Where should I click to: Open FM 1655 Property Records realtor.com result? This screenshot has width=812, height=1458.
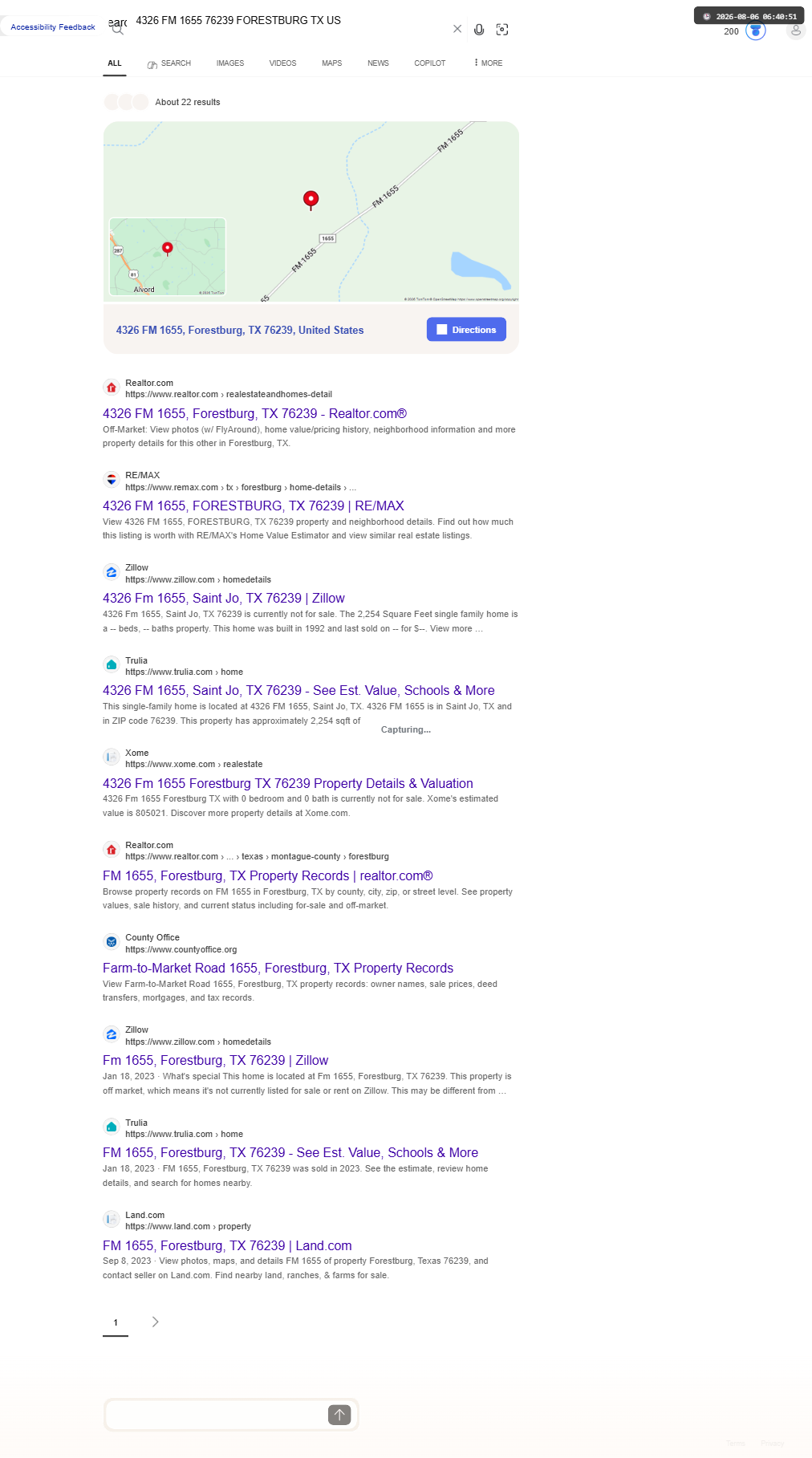(x=268, y=876)
